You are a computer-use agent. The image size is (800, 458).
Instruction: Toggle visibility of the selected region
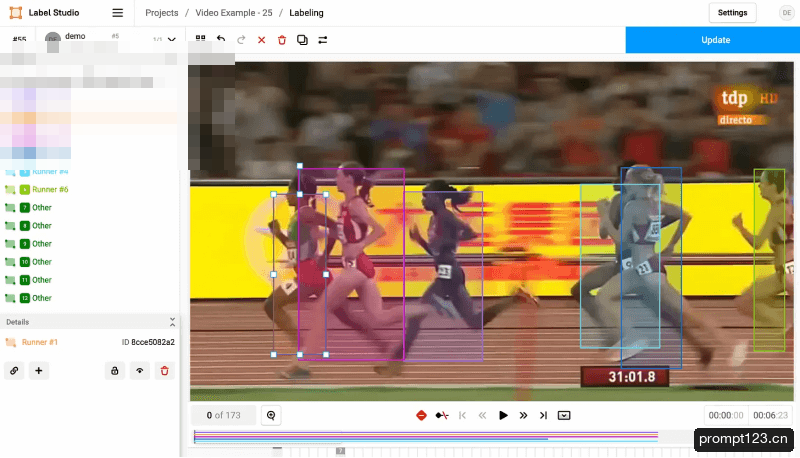click(x=139, y=371)
